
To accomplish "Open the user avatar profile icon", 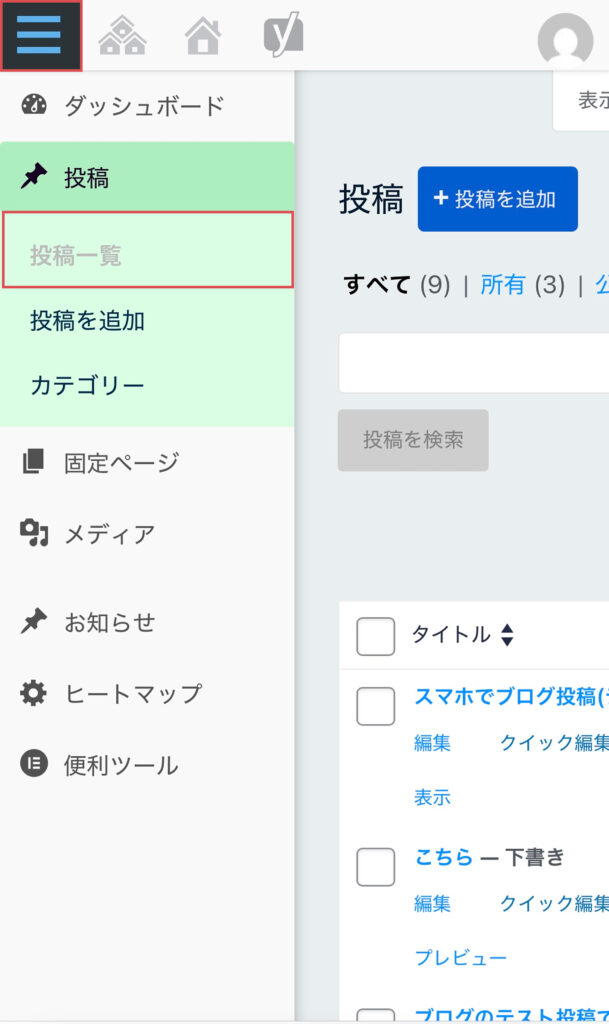I will pos(565,40).
